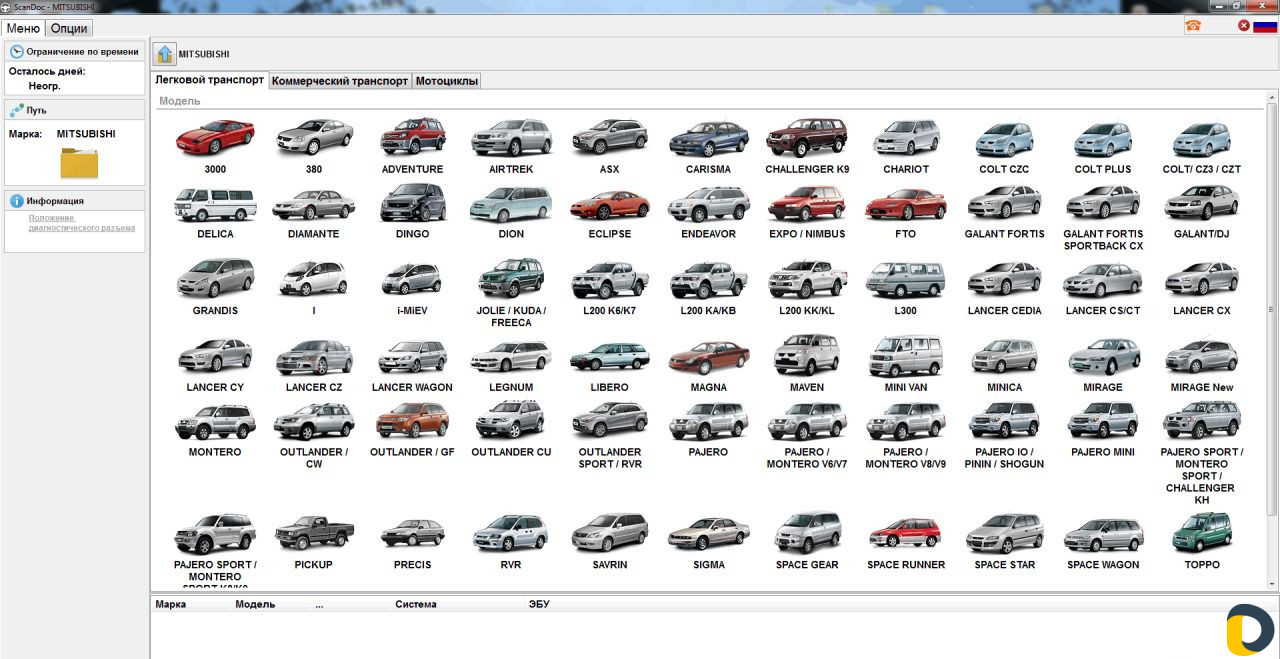Click the home icon next to MITSUBISHI
This screenshot has width=1280, height=659.
point(165,54)
